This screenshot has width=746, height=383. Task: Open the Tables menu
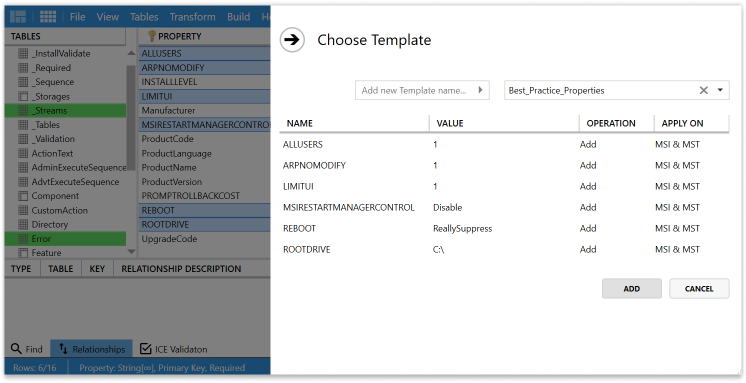click(x=144, y=17)
